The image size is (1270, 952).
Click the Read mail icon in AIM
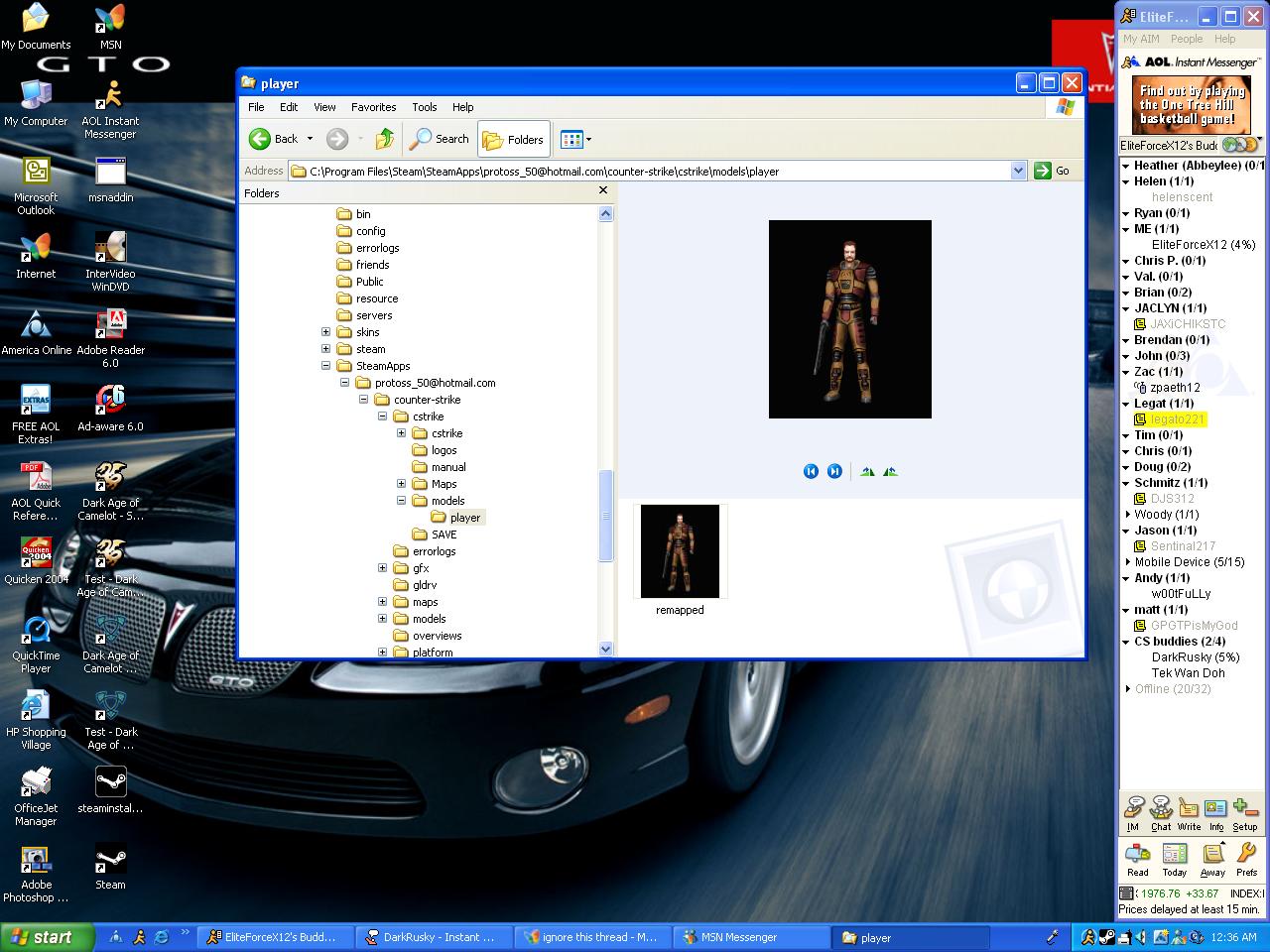coord(1138,859)
